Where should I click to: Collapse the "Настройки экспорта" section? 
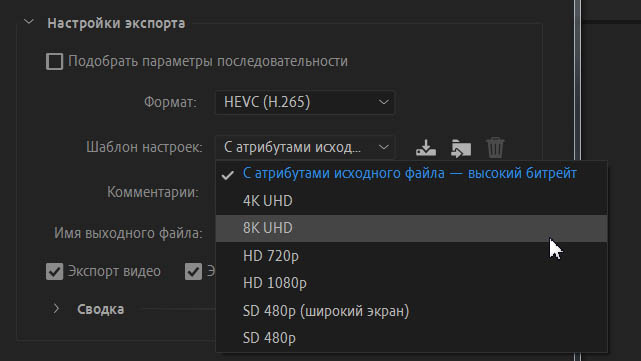(29, 22)
